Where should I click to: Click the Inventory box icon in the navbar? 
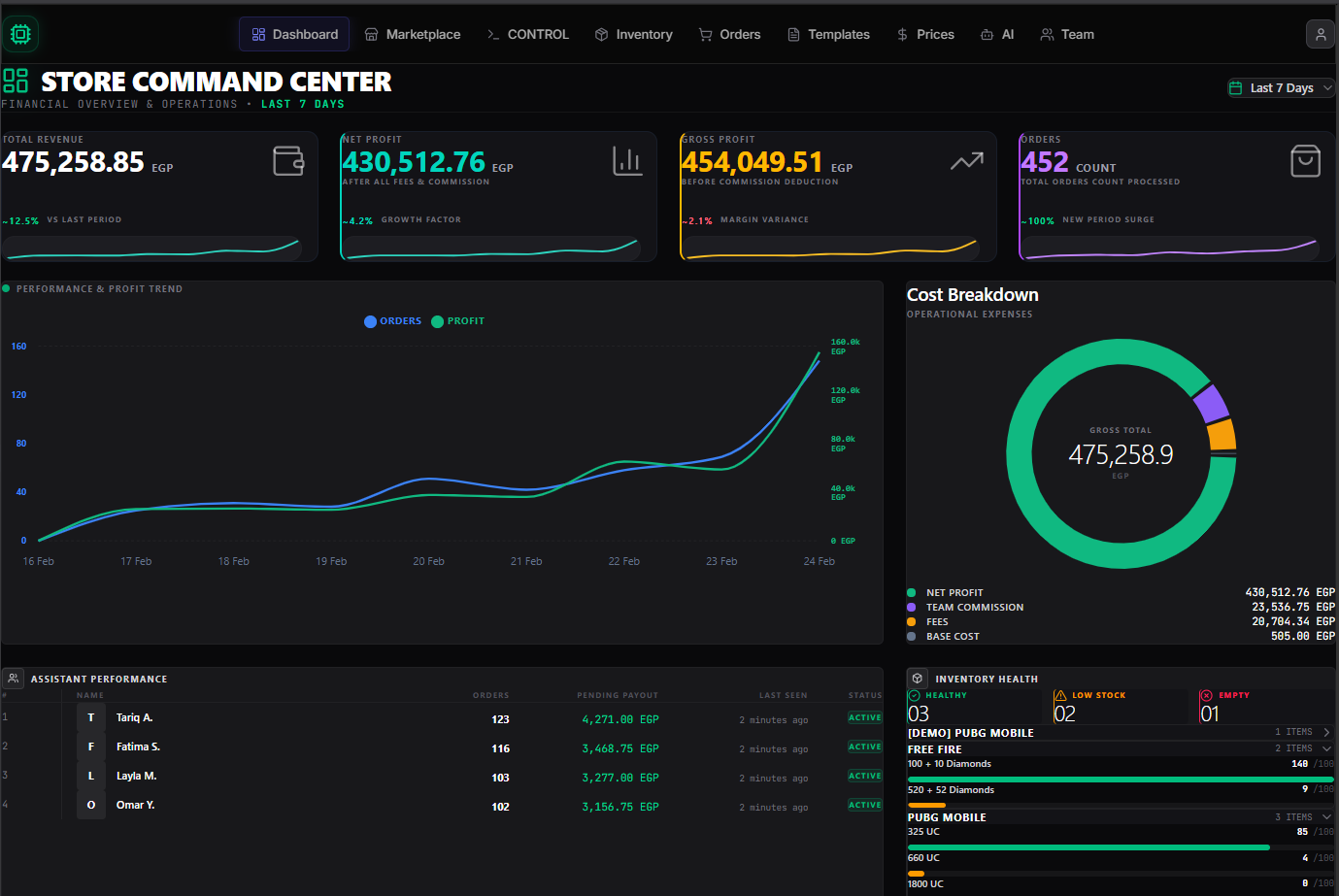602,34
